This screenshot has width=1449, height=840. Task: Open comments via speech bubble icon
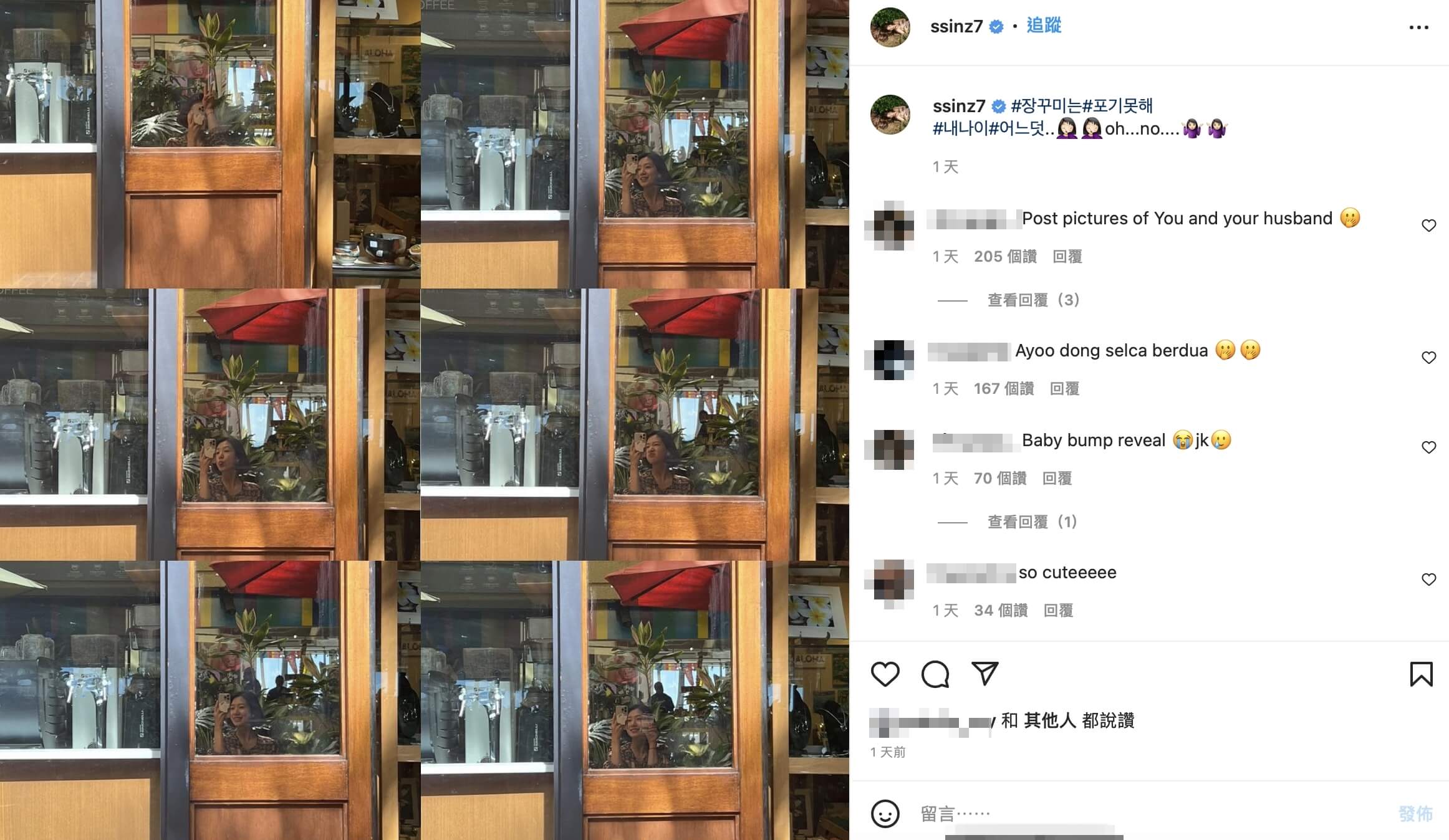click(x=935, y=674)
